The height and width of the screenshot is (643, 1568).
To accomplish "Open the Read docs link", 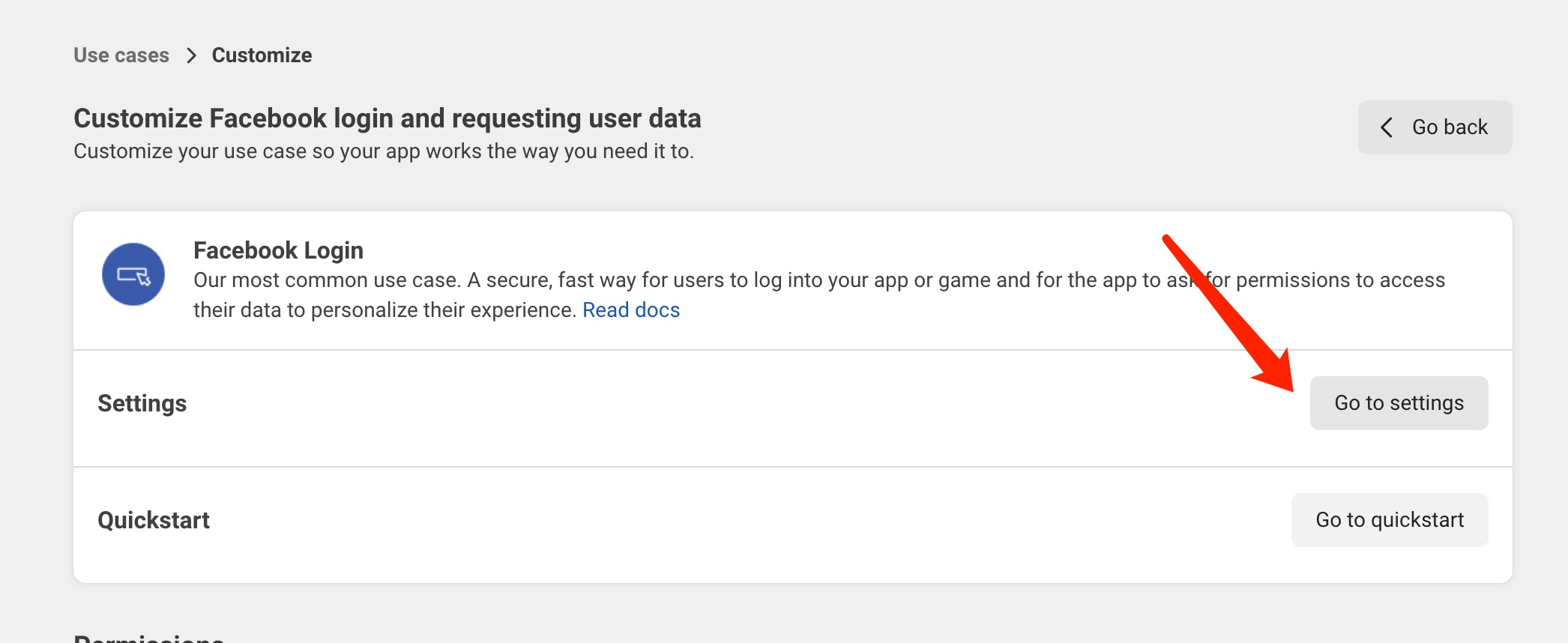I will (x=631, y=310).
